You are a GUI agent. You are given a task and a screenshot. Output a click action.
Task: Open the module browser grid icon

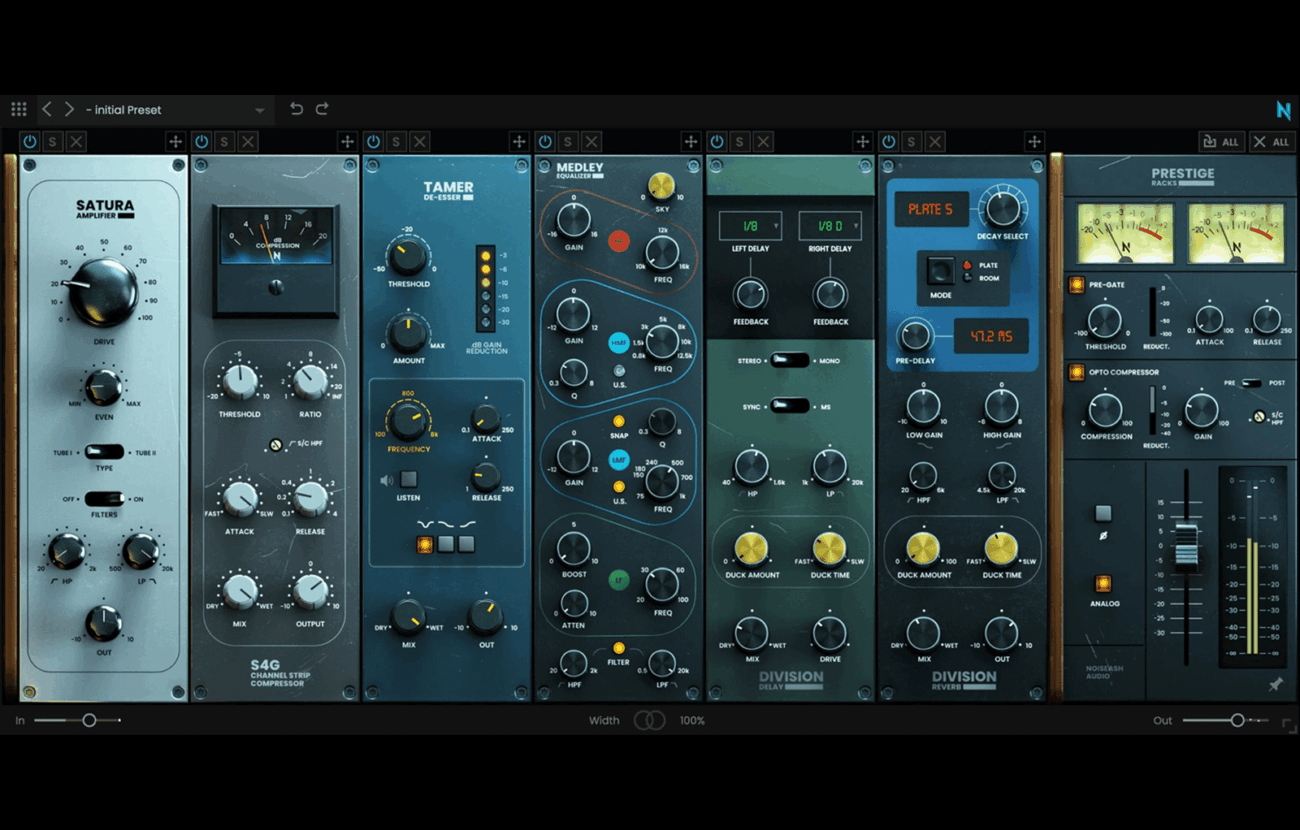tap(18, 109)
